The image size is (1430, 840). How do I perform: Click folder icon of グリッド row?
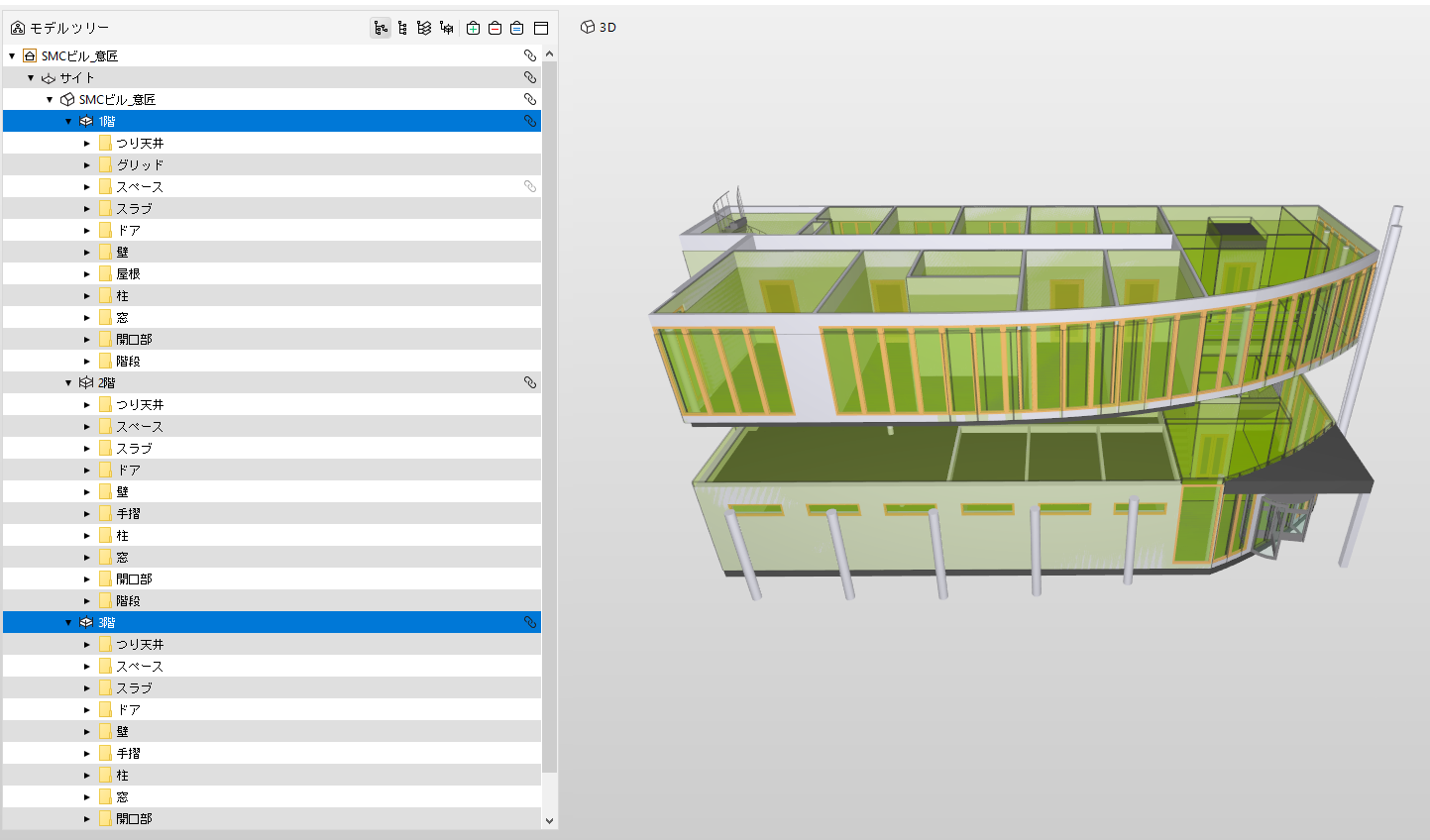click(105, 164)
